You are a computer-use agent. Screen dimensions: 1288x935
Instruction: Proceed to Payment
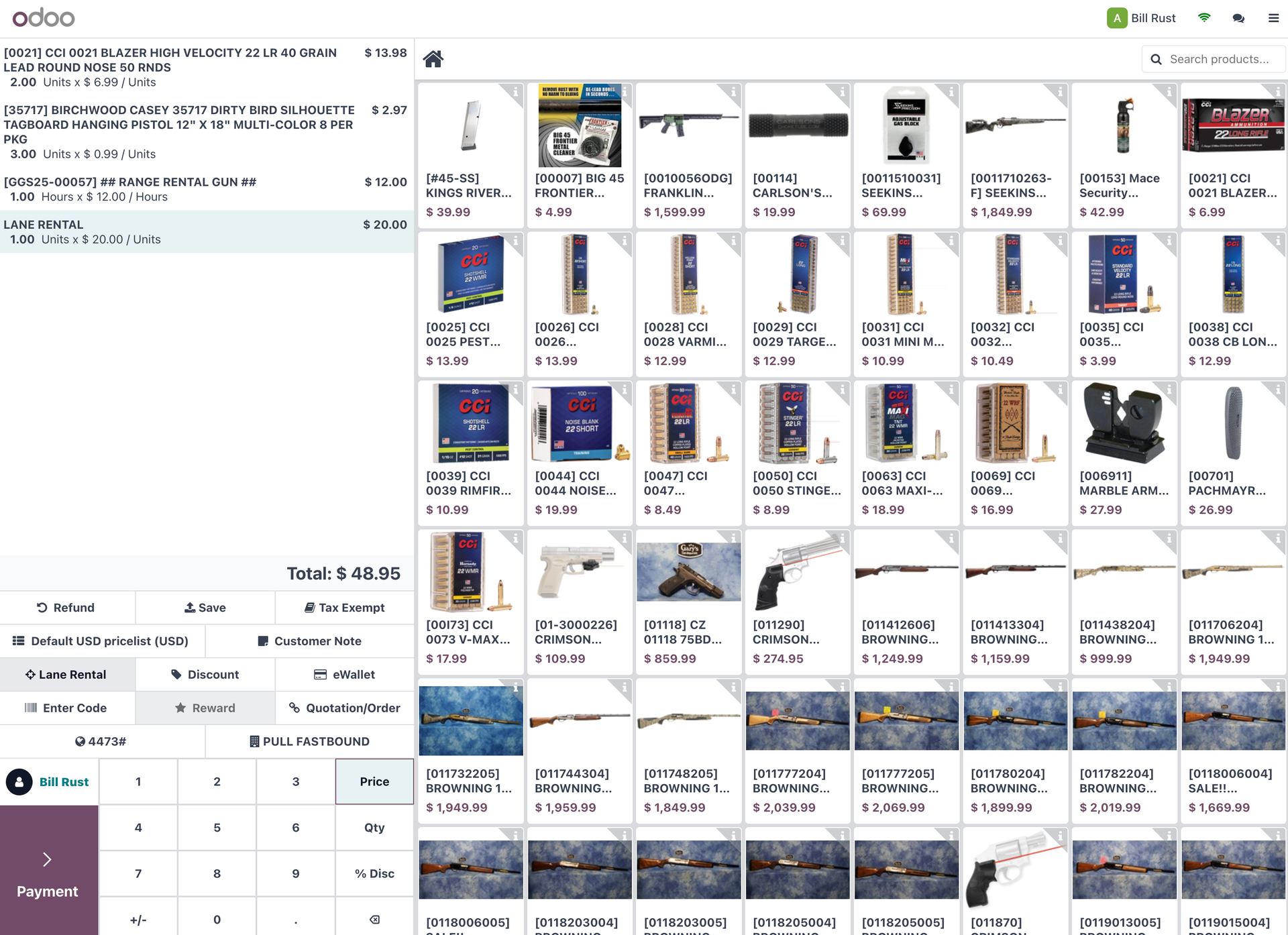pyautogui.click(x=49, y=871)
